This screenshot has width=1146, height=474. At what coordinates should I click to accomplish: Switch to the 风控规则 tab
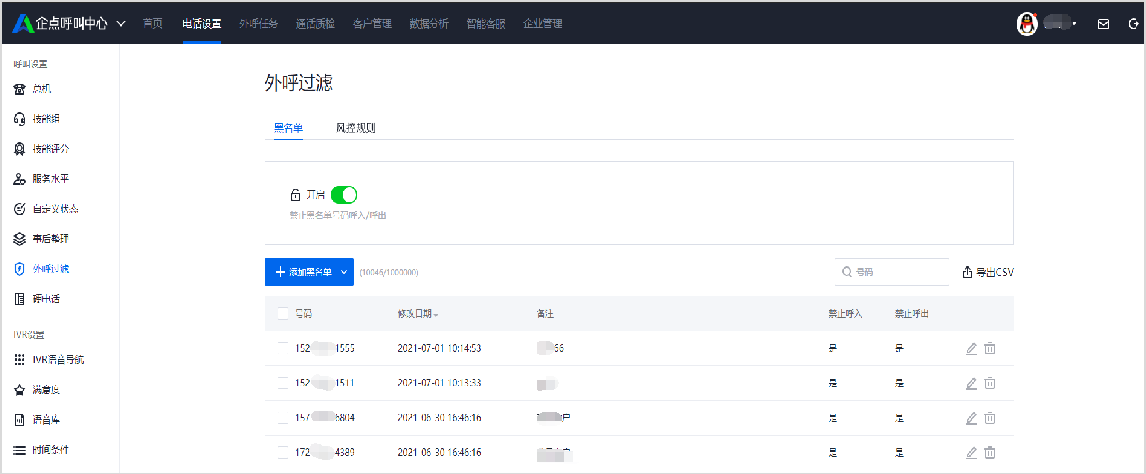(355, 128)
